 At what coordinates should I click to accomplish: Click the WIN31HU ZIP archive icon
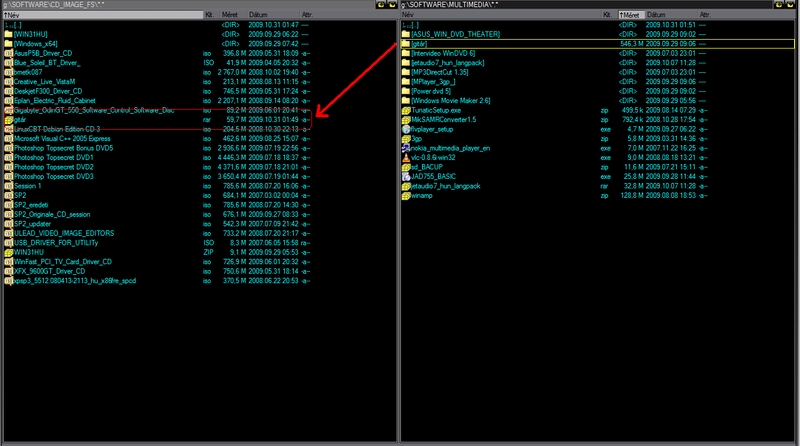point(8,252)
